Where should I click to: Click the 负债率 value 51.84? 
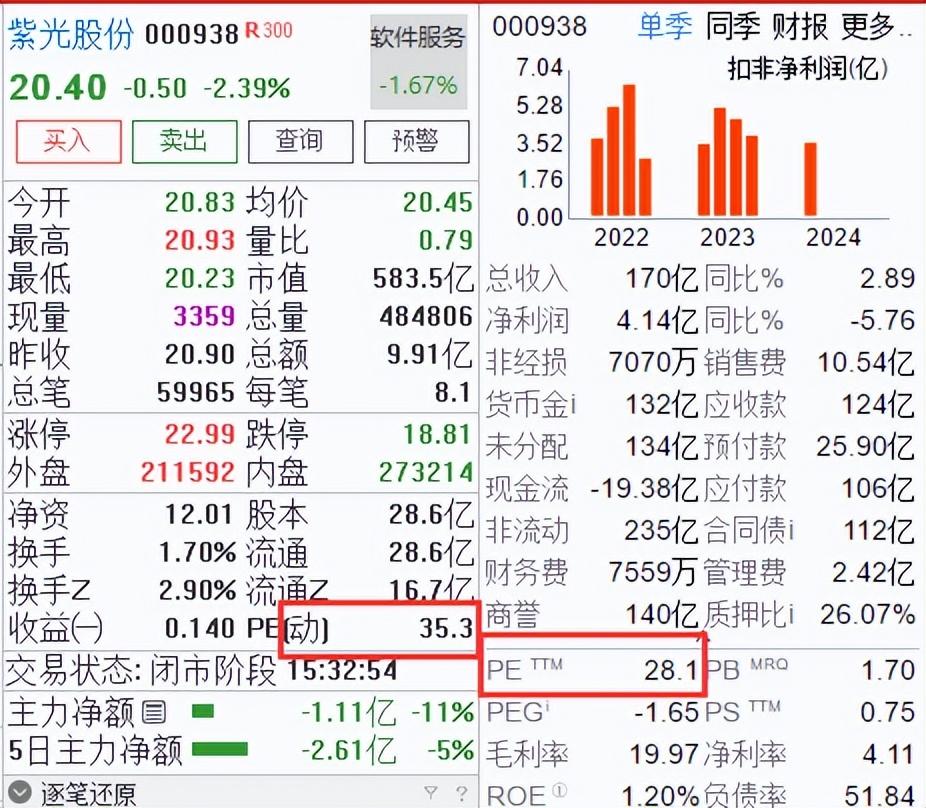pyautogui.click(x=879, y=795)
